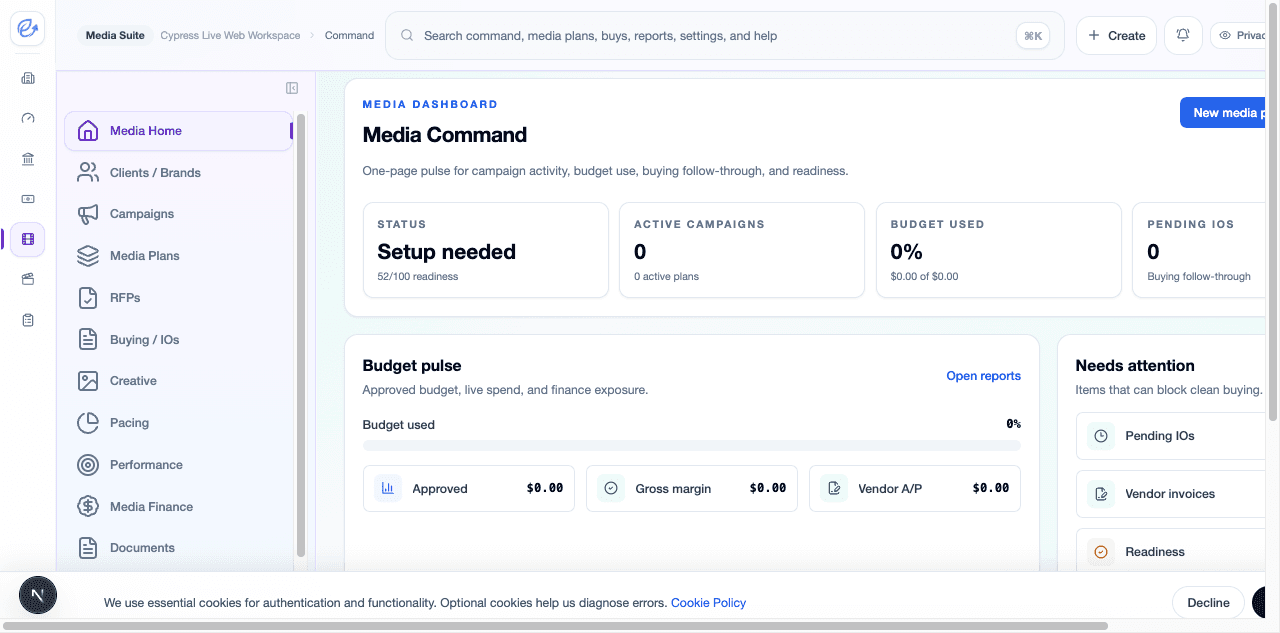The image size is (1280, 633).
Task: Open Buying / IOs section
Action: pos(178,340)
